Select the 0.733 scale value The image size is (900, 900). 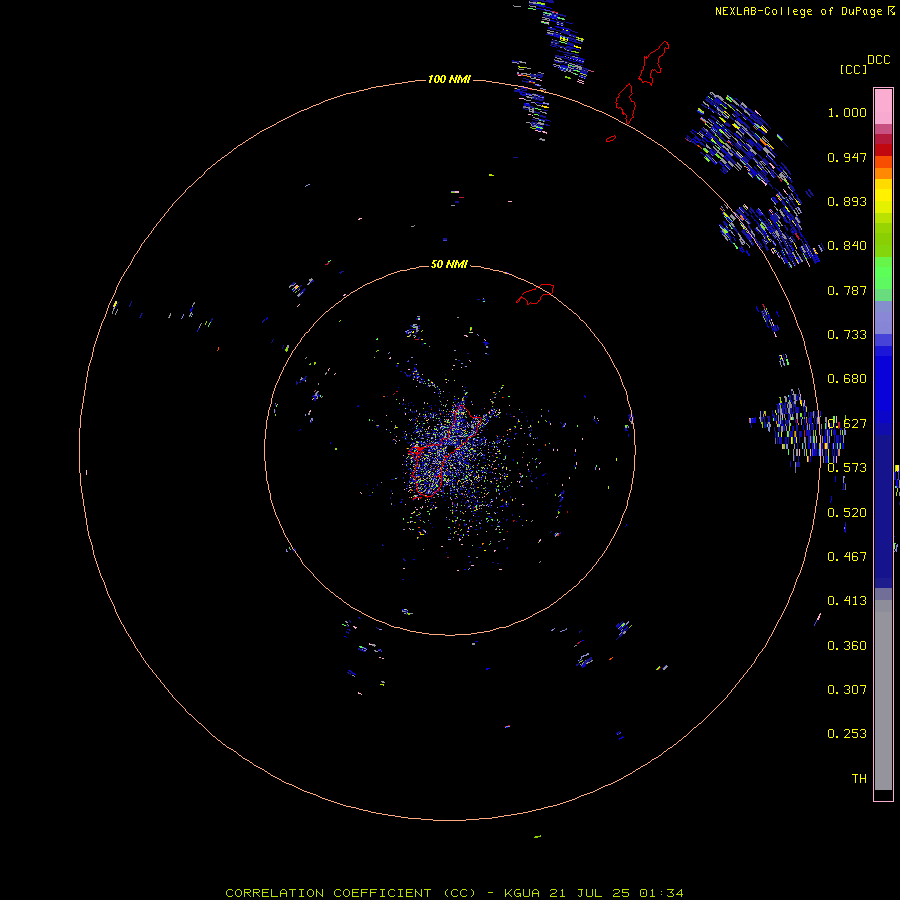(x=847, y=335)
